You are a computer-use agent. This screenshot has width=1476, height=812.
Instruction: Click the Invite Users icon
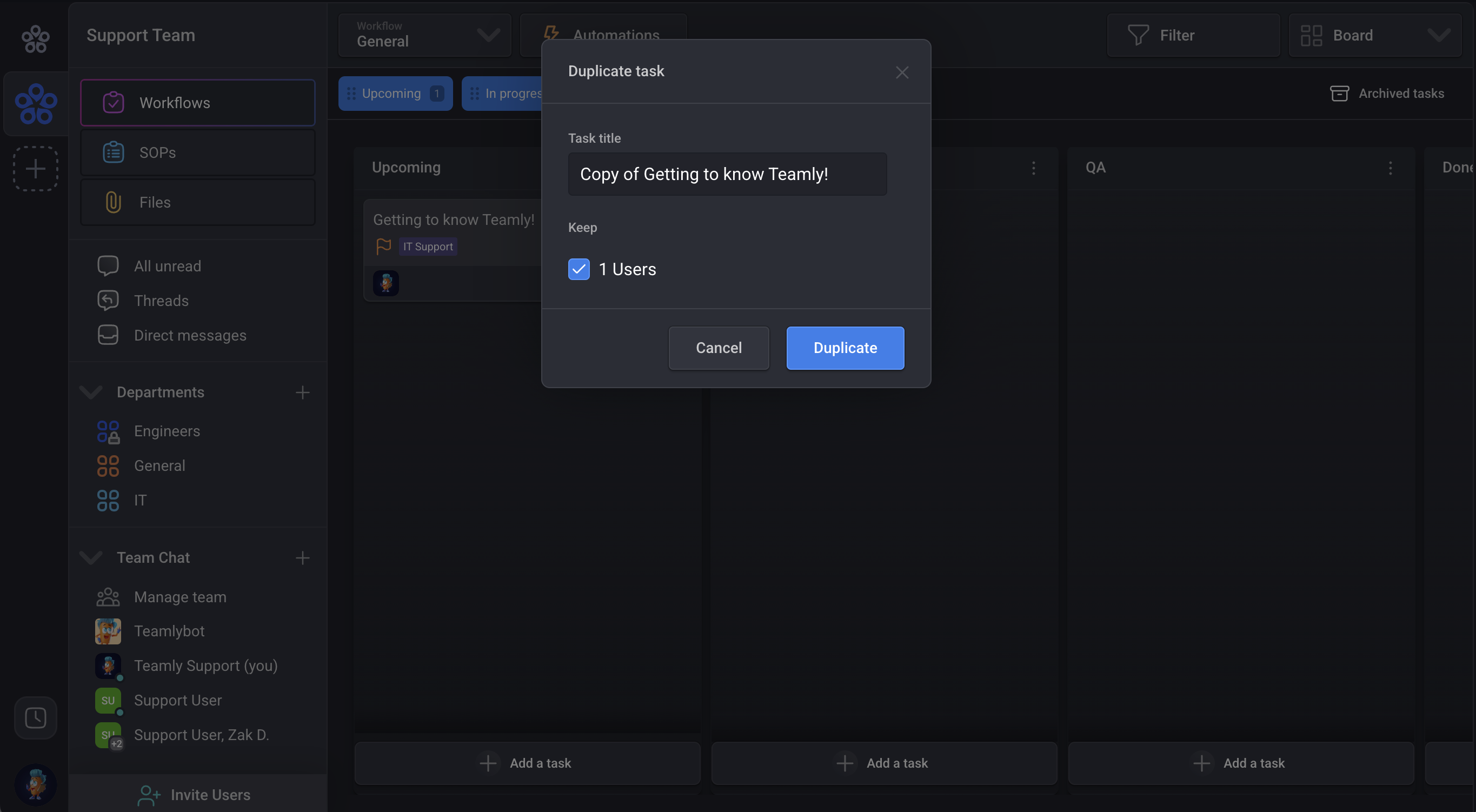[x=148, y=795]
